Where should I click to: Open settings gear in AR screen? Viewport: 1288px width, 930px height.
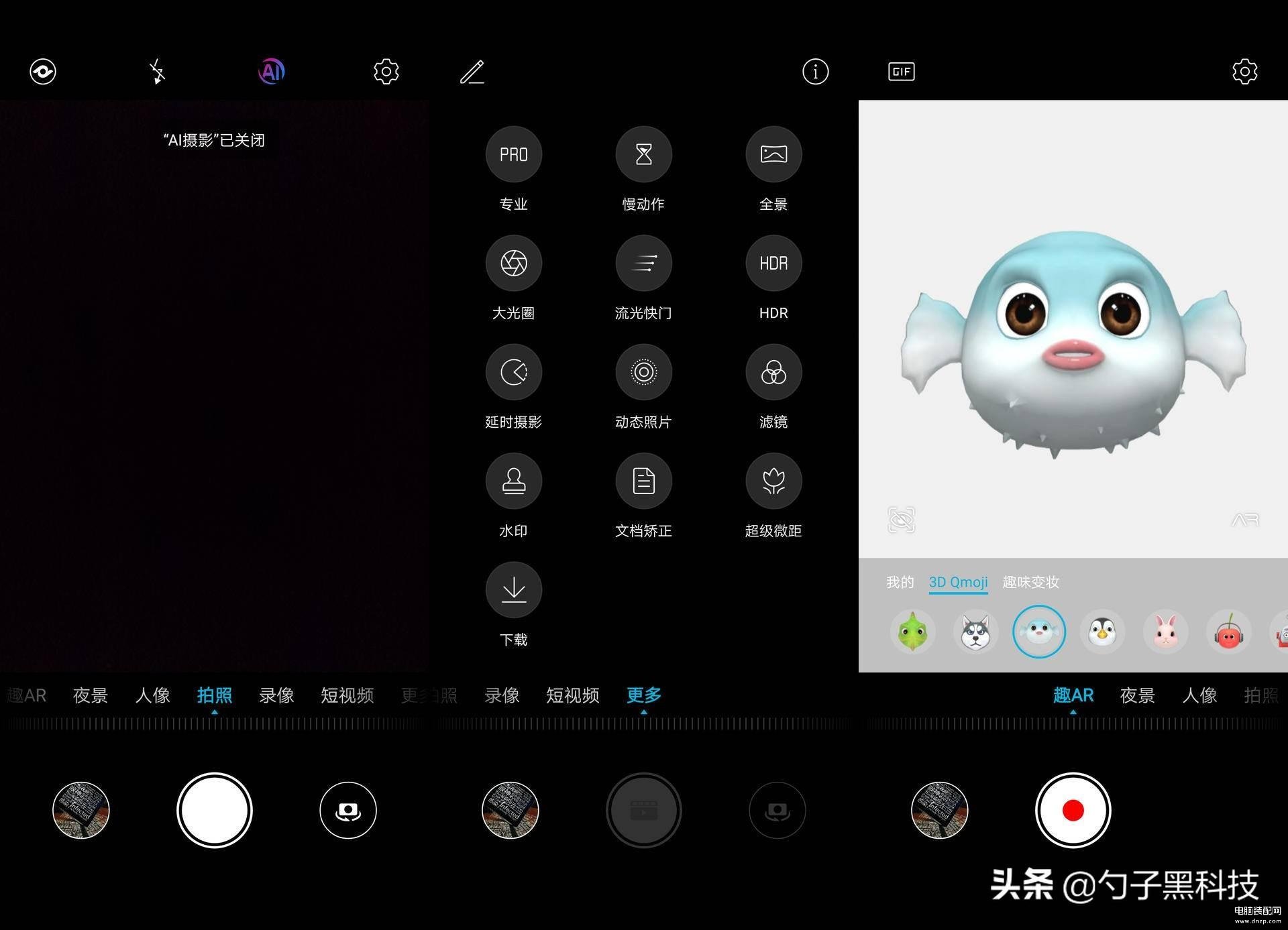tap(1244, 71)
